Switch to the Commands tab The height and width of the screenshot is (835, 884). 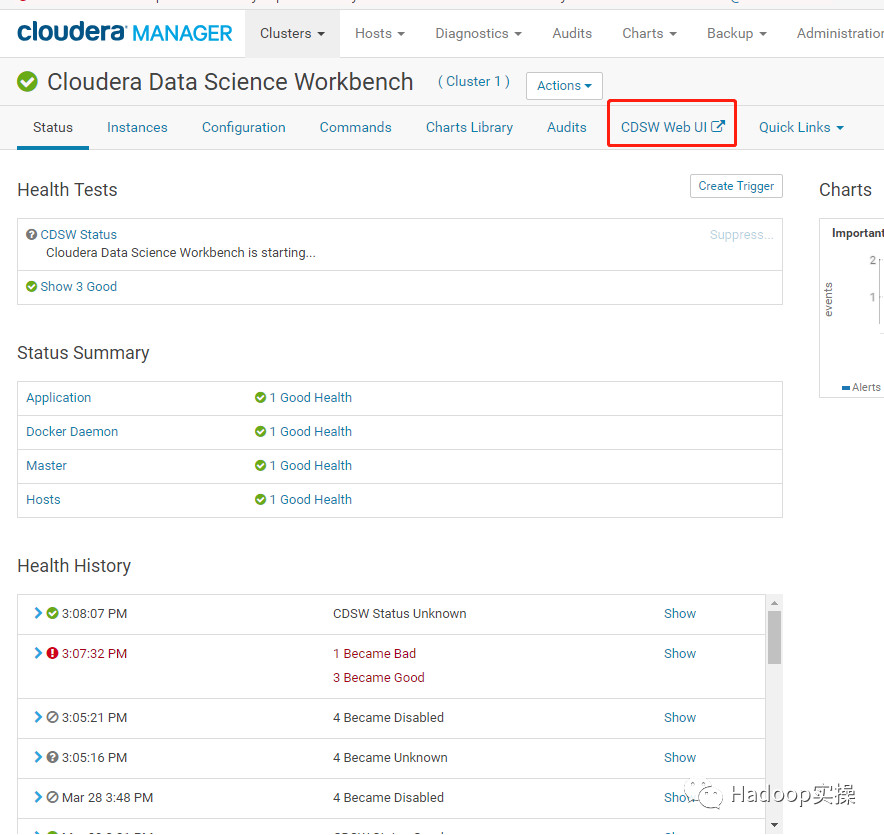click(x=355, y=127)
